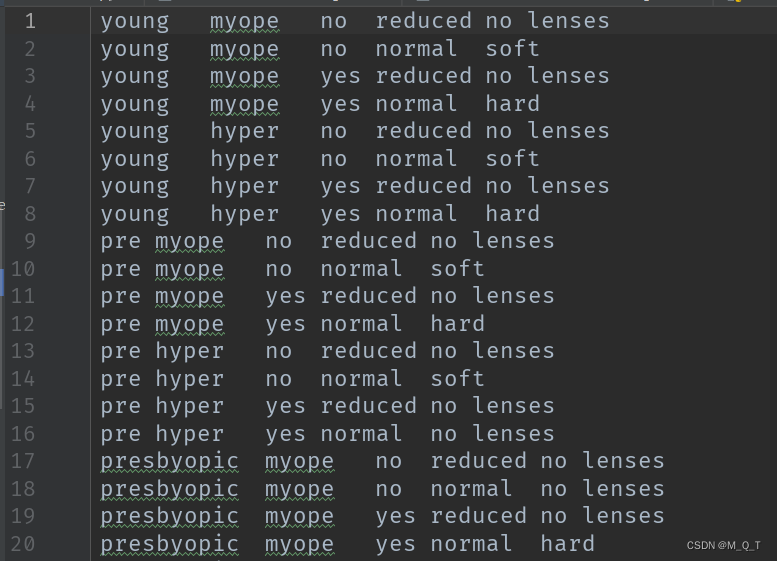Click the word "soft" on line 2

pos(512,48)
